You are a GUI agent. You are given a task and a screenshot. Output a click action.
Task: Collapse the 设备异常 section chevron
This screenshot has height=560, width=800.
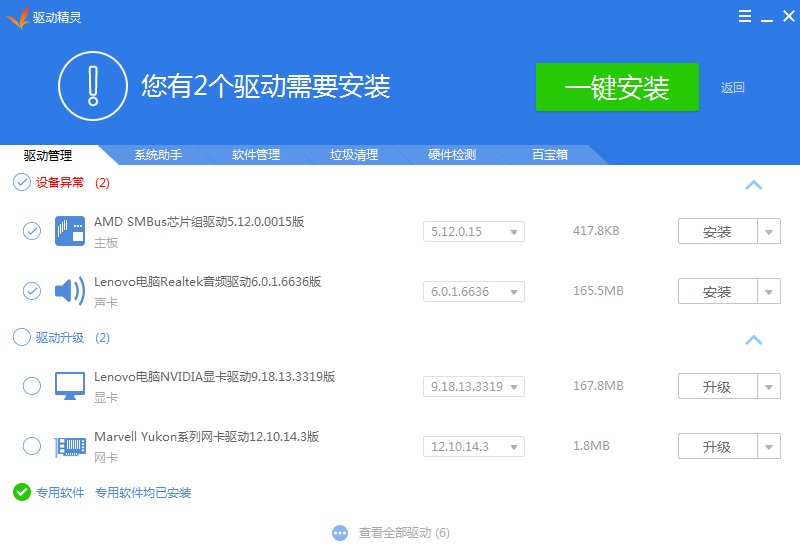pyautogui.click(x=754, y=185)
